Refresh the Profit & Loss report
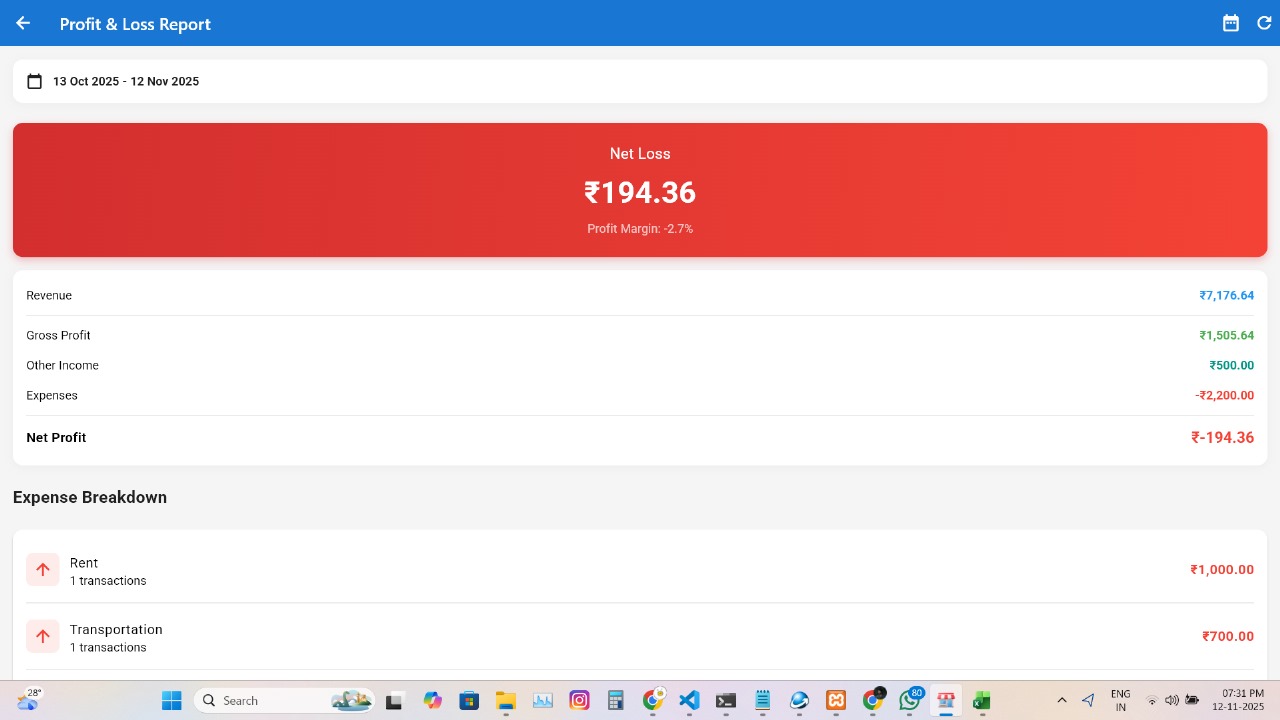Image resolution: width=1280 pixels, height=720 pixels. click(x=1264, y=23)
